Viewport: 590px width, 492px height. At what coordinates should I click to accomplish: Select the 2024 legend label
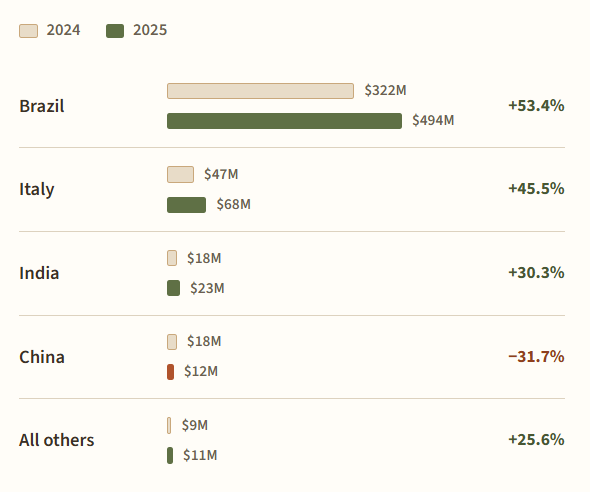pyautogui.click(x=63, y=30)
